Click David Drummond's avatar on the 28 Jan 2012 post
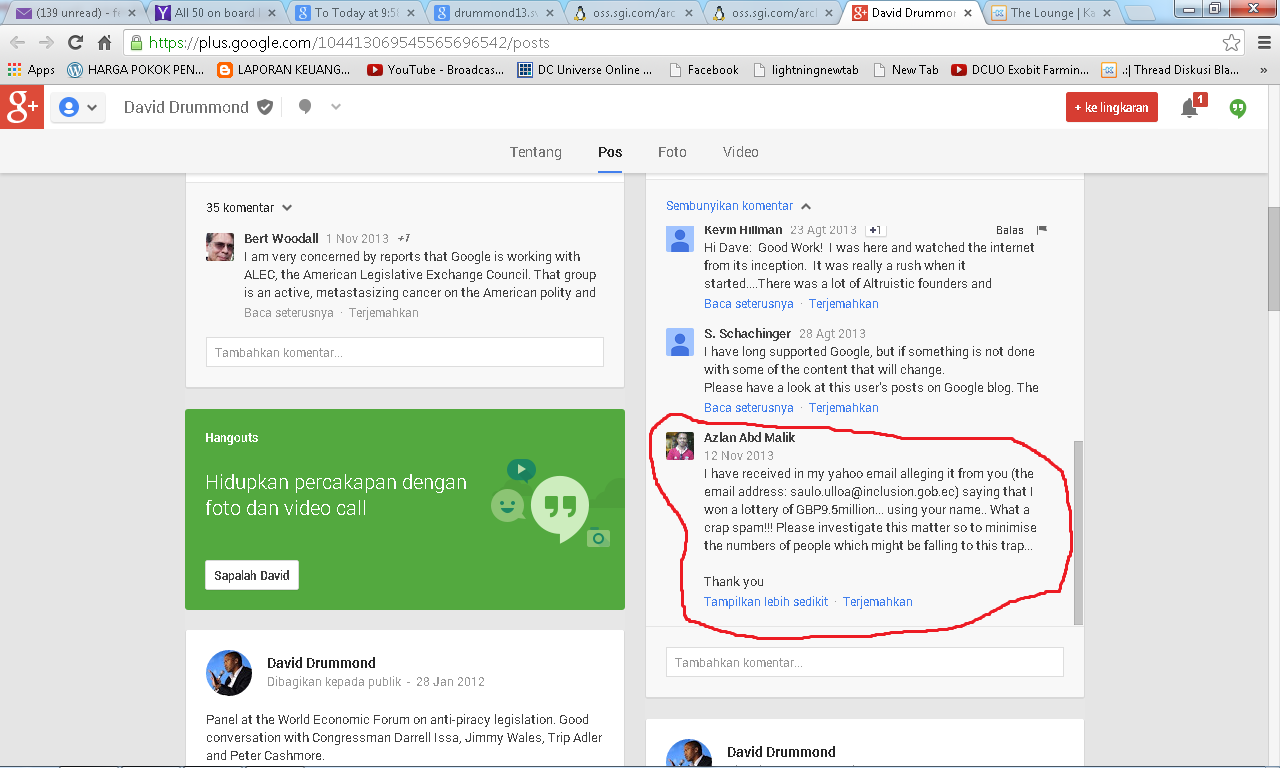This screenshot has width=1280, height=768. pyautogui.click(x=229, y=672)
